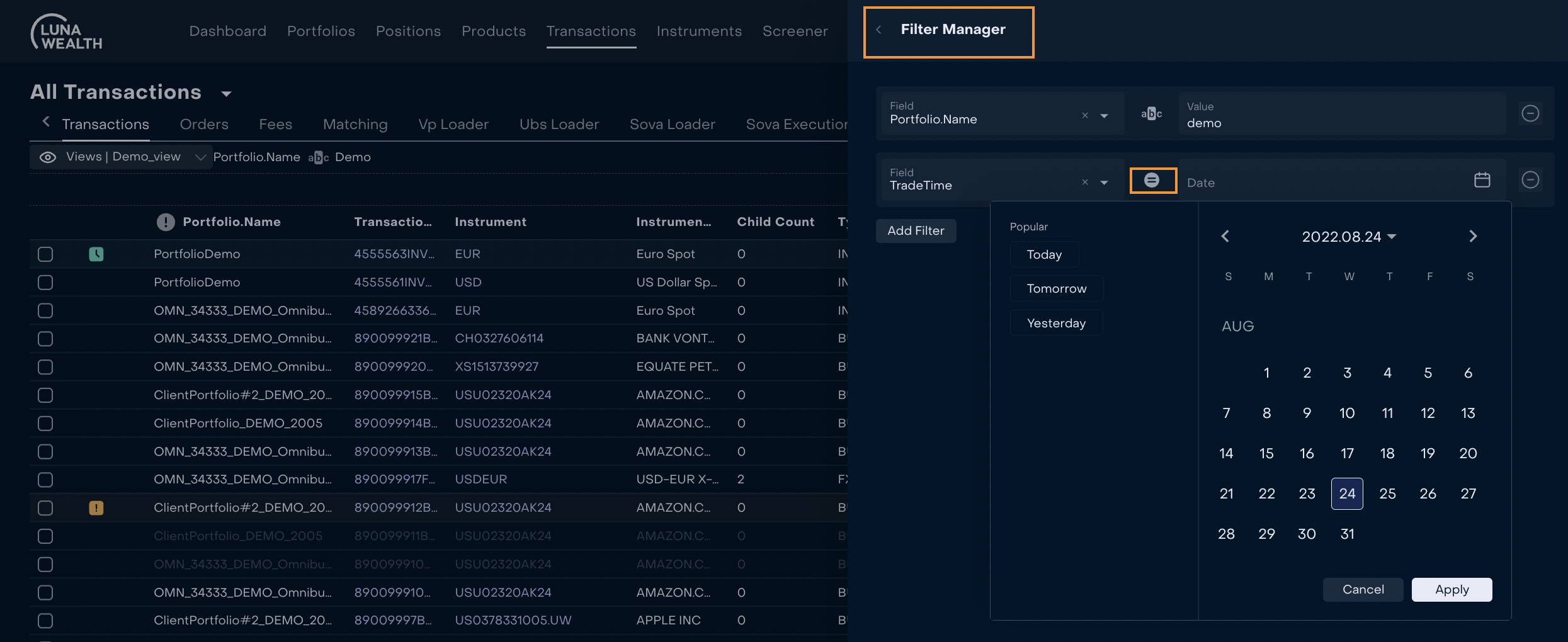Click the Add Filter button
1568x642 pixels.
coord(916,231)
